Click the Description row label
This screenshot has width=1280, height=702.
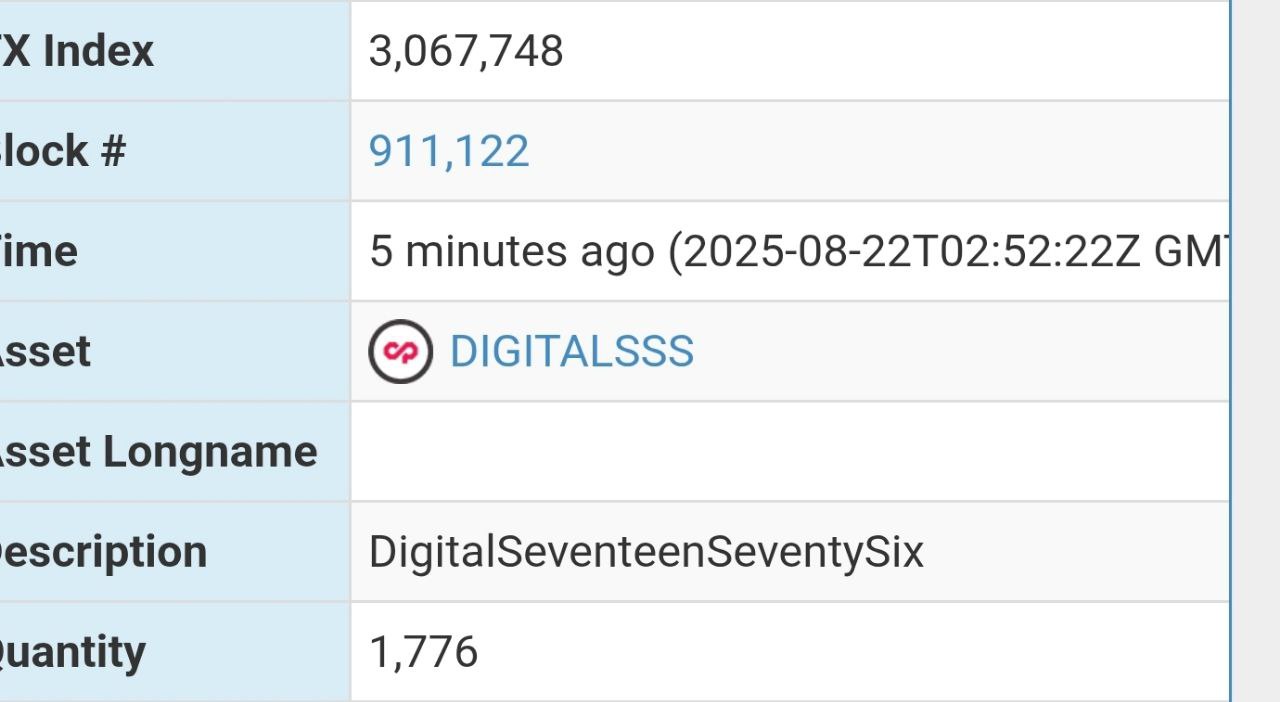[103, 552]
